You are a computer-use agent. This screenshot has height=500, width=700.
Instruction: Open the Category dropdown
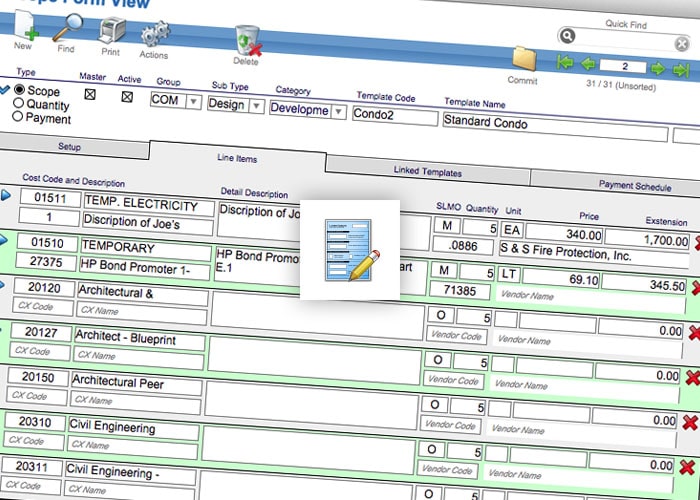point(338,112)
